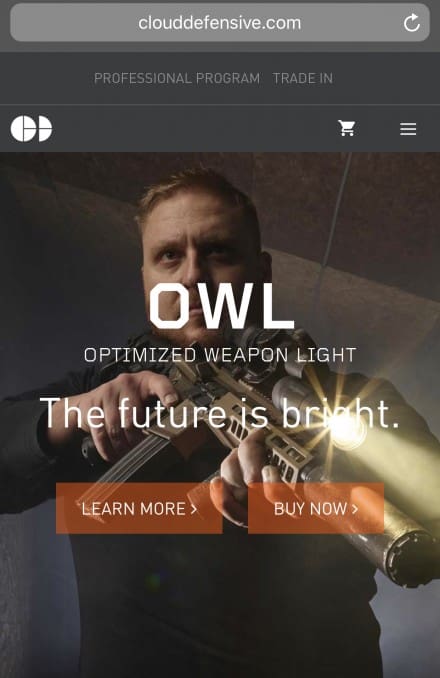440x678 pixels.
Task: Click the arrow chevron in Buy Now
Action: tap(355, 508)
